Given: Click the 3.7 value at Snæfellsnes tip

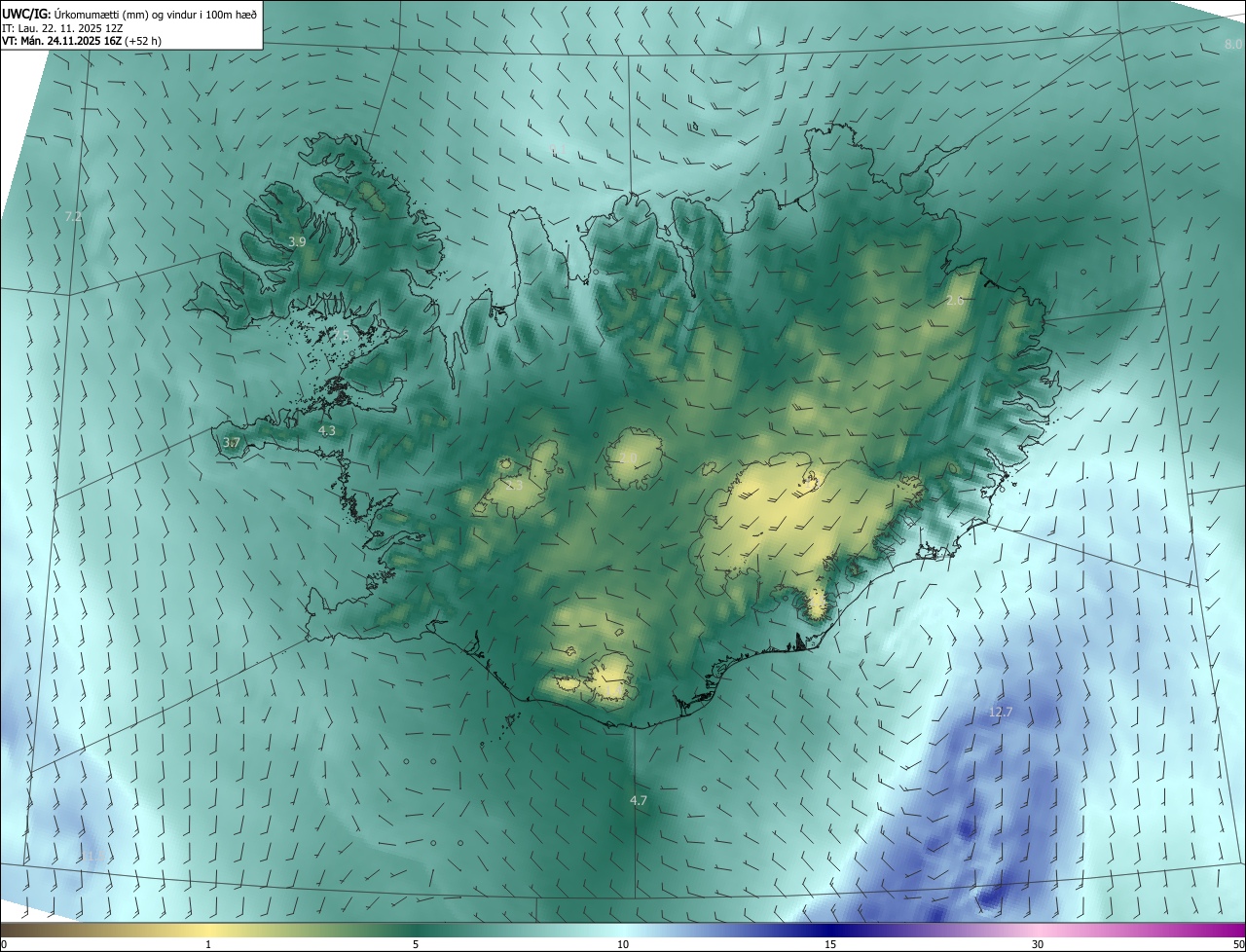Looking at the screenshot, I should point(231,443).
